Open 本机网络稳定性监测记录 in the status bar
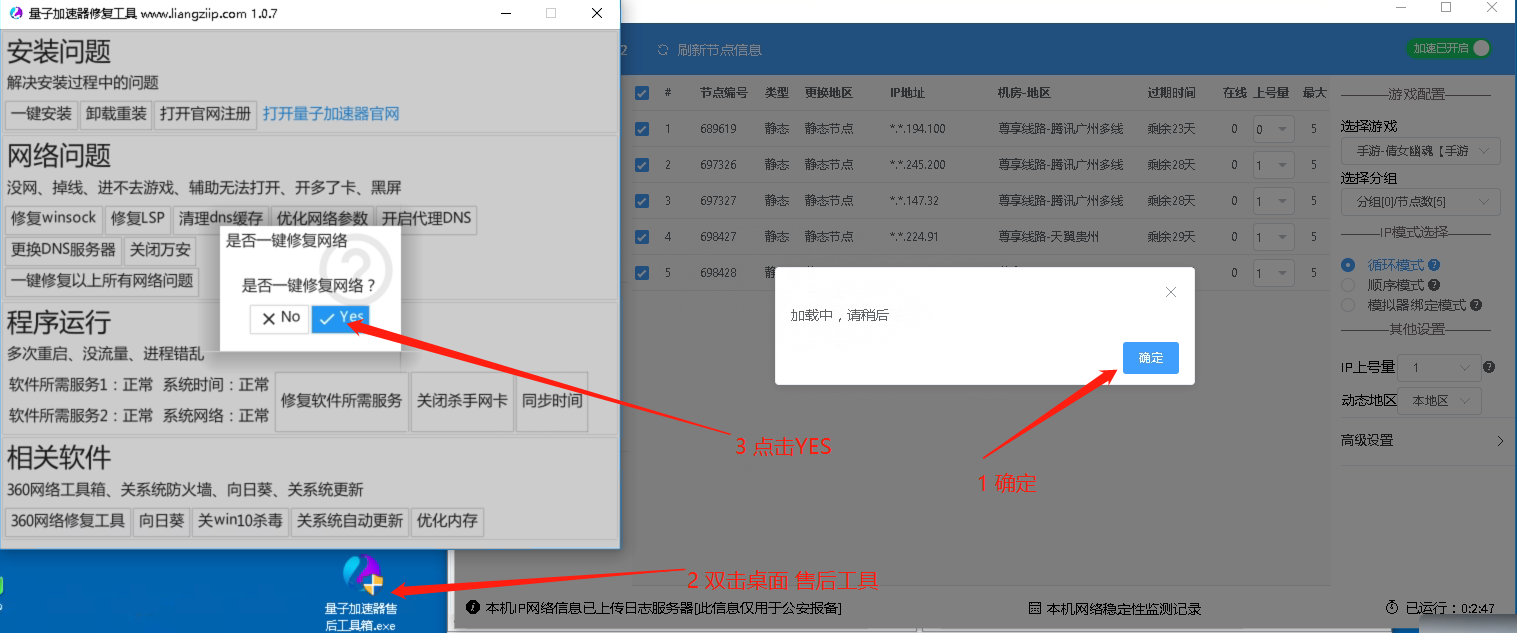 point(1114,609)
